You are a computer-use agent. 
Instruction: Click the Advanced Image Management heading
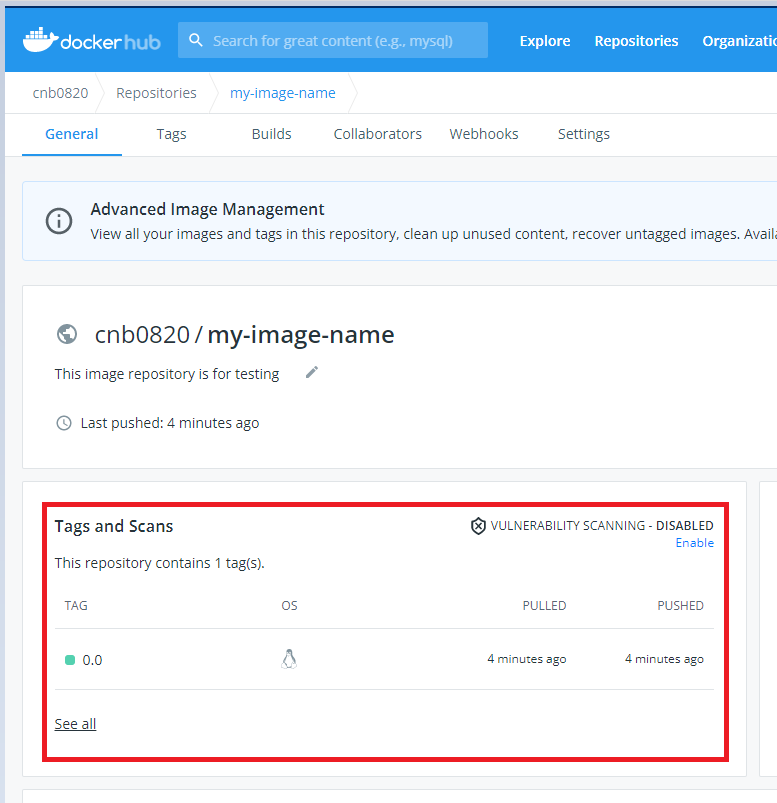pos(207,209)
